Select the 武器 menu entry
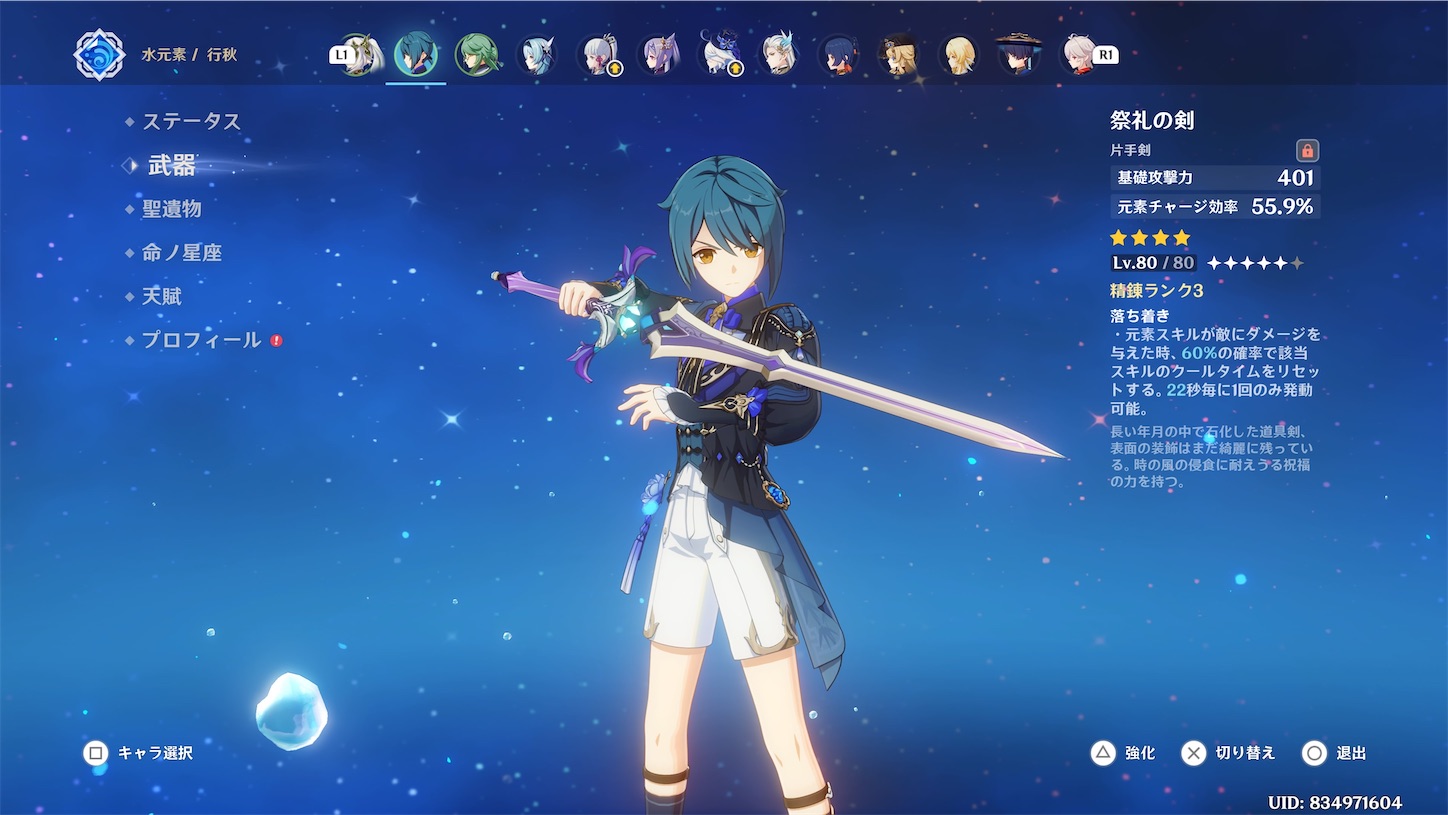The image size is (1448, 815). pyautogui.click(x=172, y=165)
